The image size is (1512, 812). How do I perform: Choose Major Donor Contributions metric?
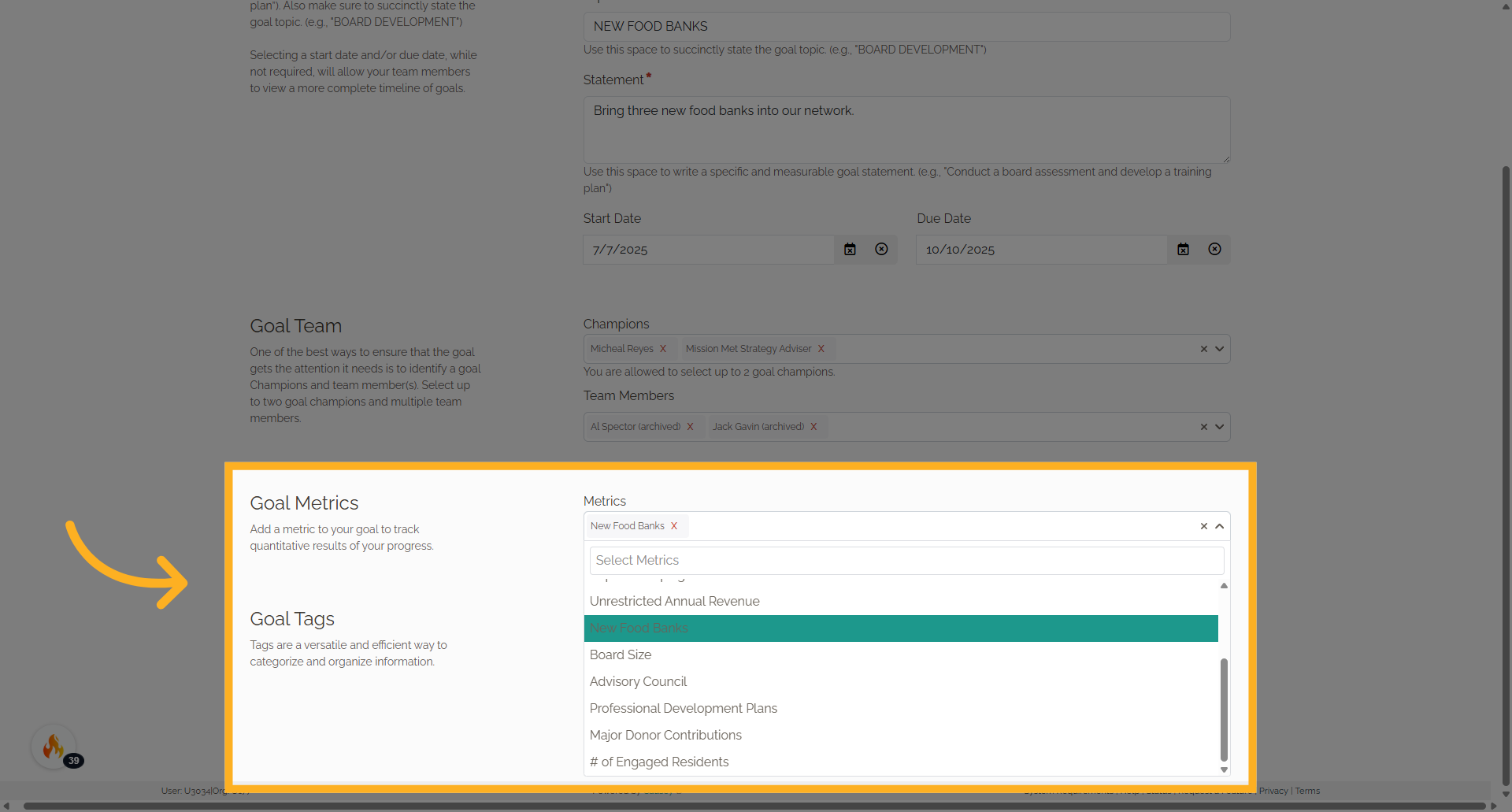tap(901, 736)
